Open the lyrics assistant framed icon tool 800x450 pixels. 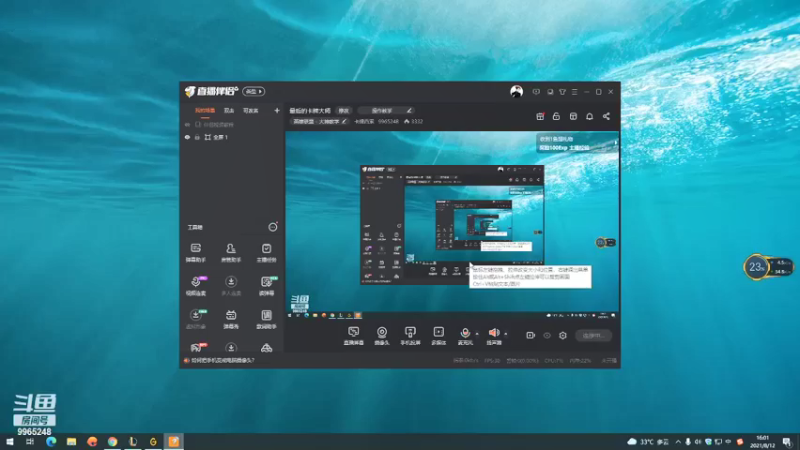coord(266,319)
